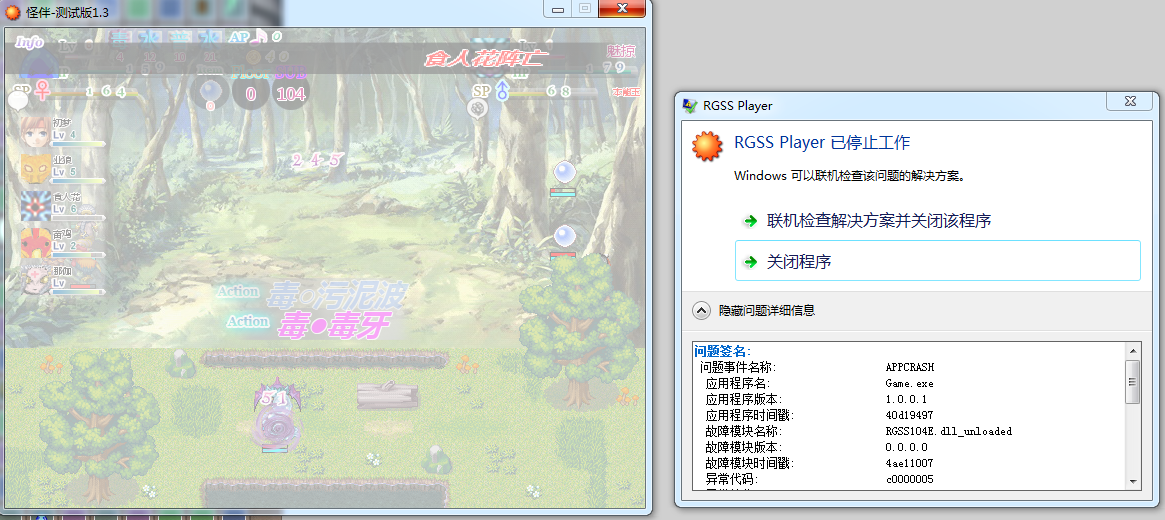1165x520 pixels.
Task: Choose 联机检查解决方案并关闭该程序
Action: [x=879, y=221]
